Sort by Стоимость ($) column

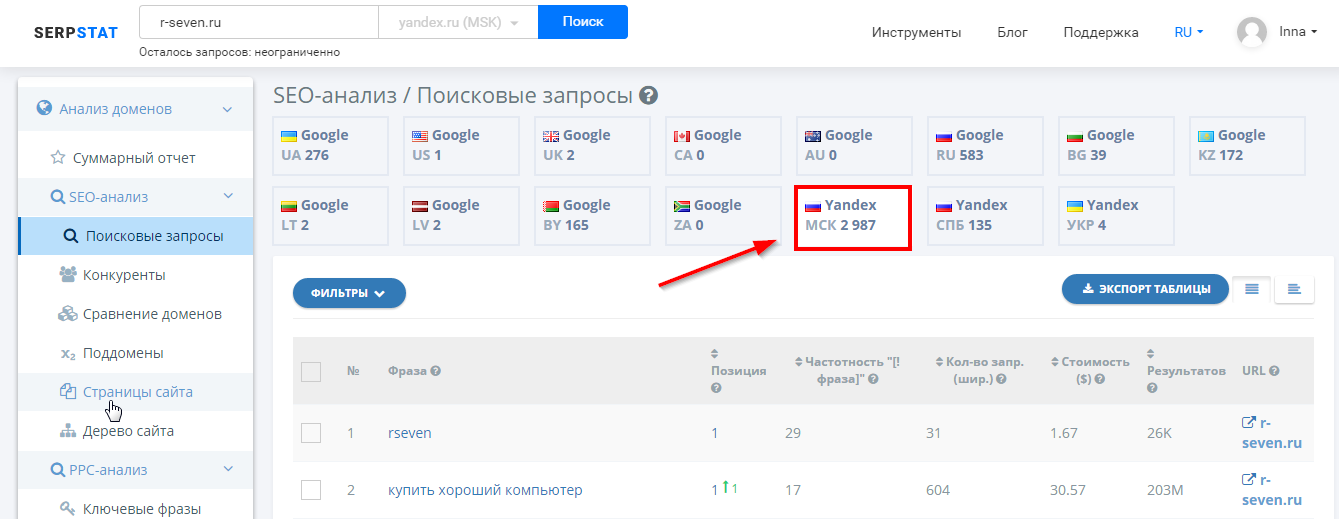pyautogui.click(x=1090, y=370)
